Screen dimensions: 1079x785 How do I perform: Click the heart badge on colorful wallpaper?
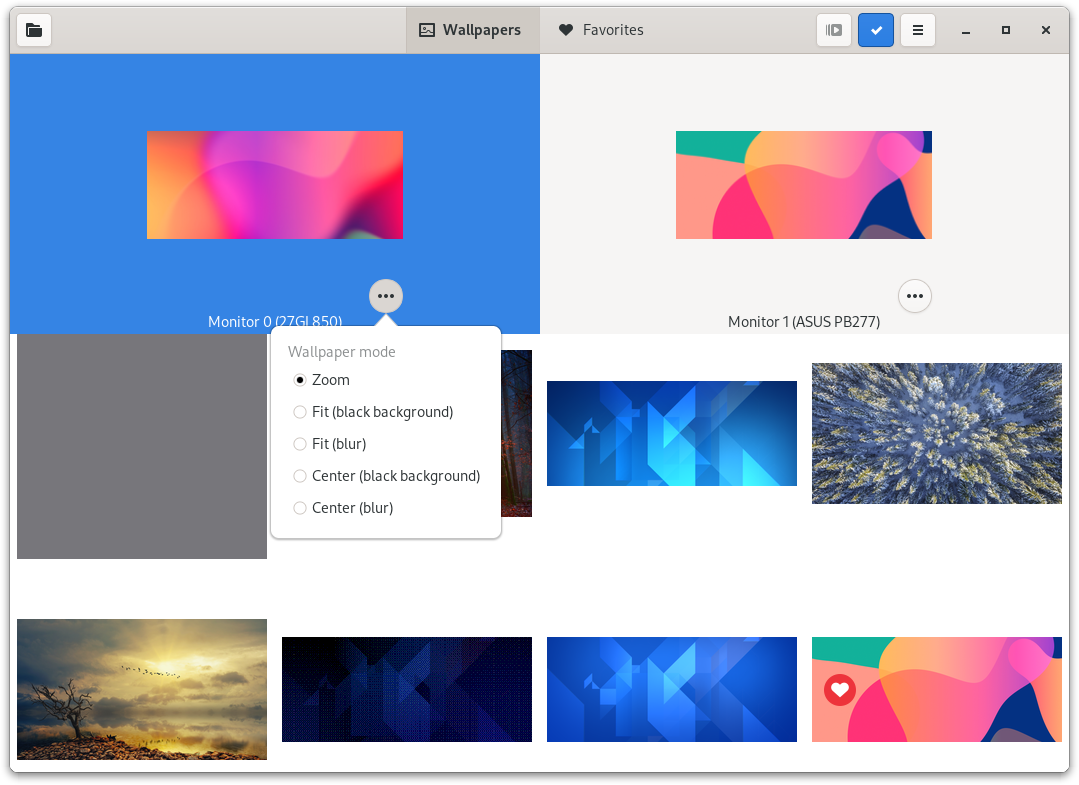pyautogui.click(x=840, y=689)
